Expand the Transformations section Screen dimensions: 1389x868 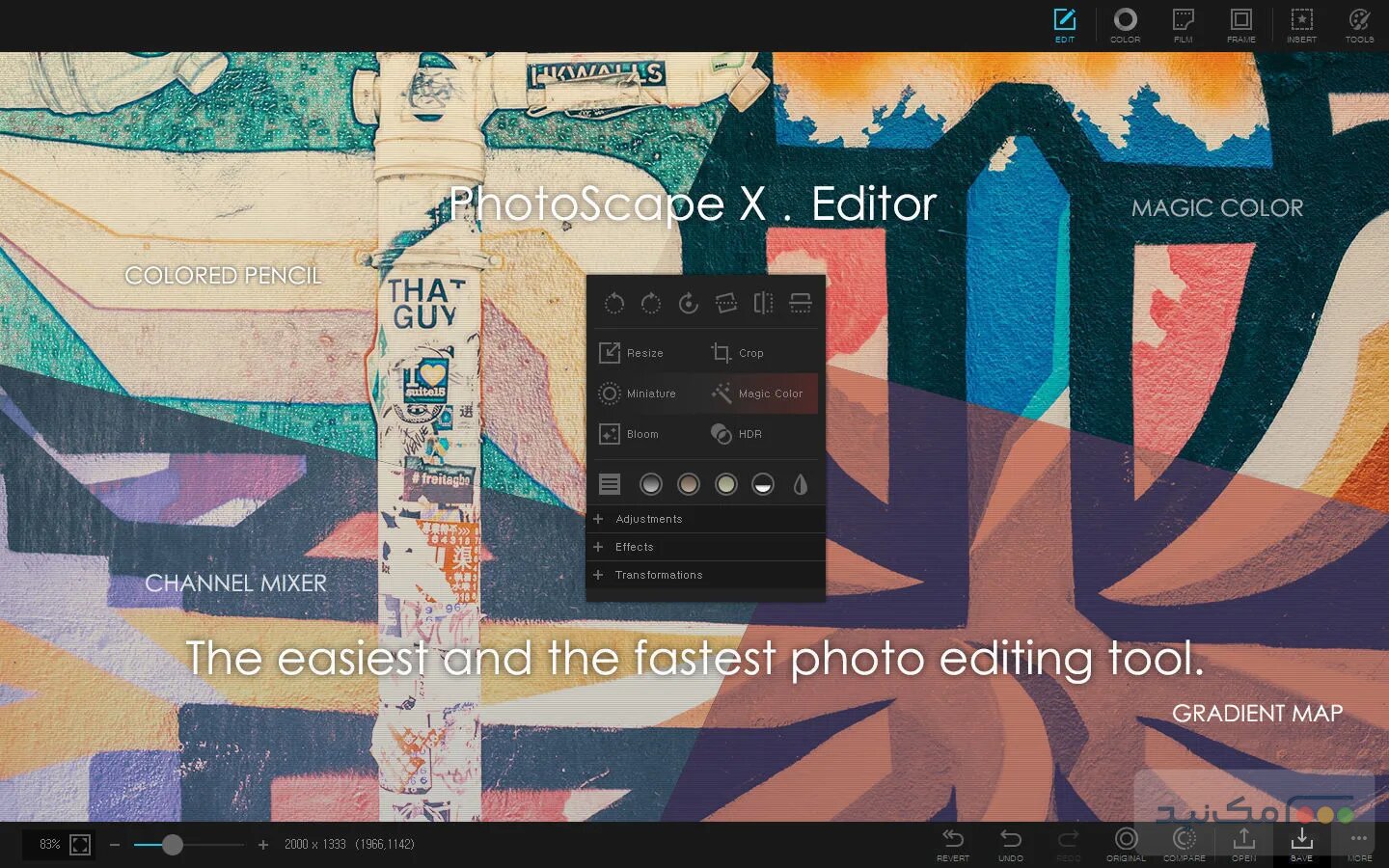[x=659, y=575]
